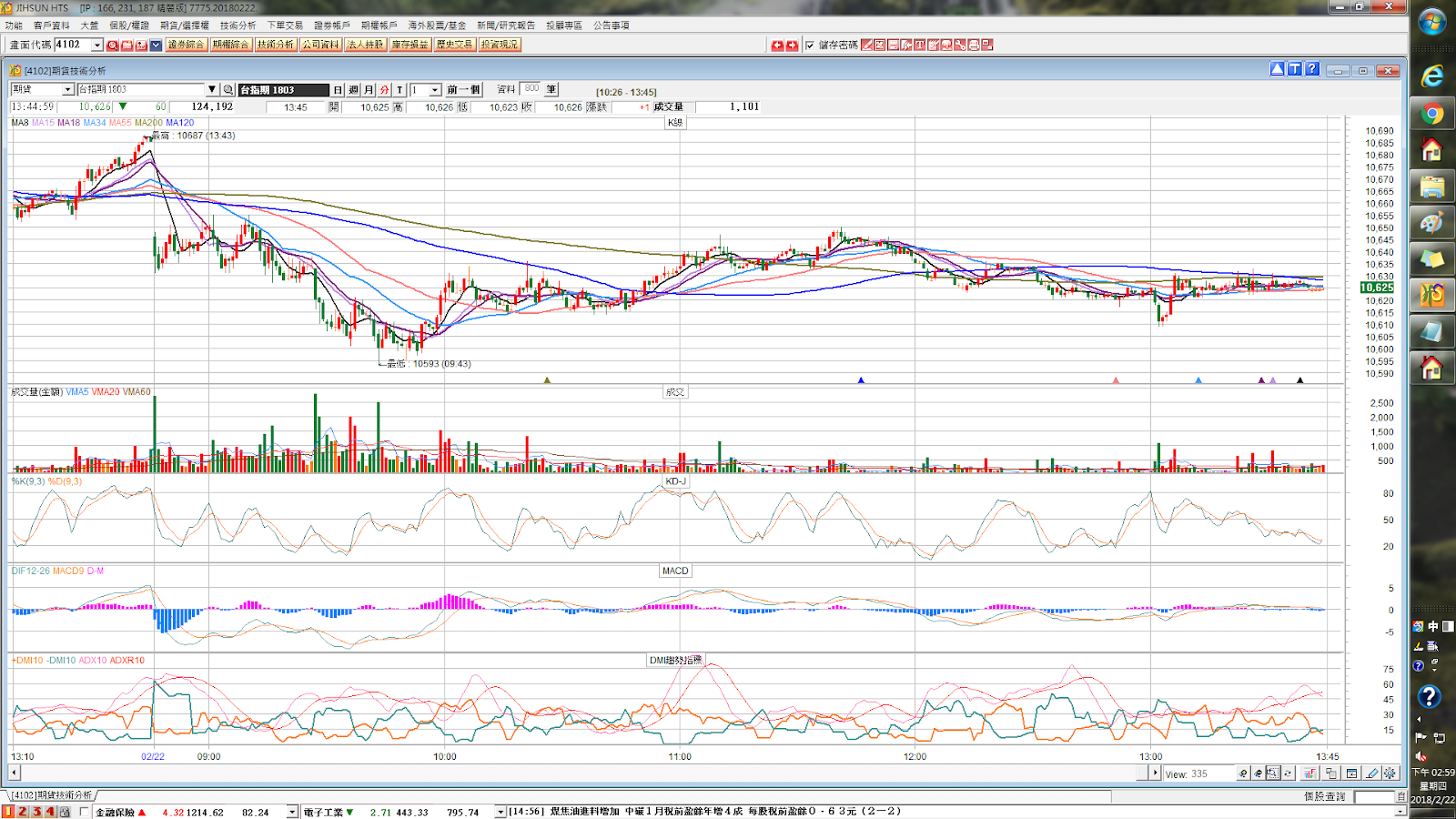Open the 技術分析 menu

(238, 25)
